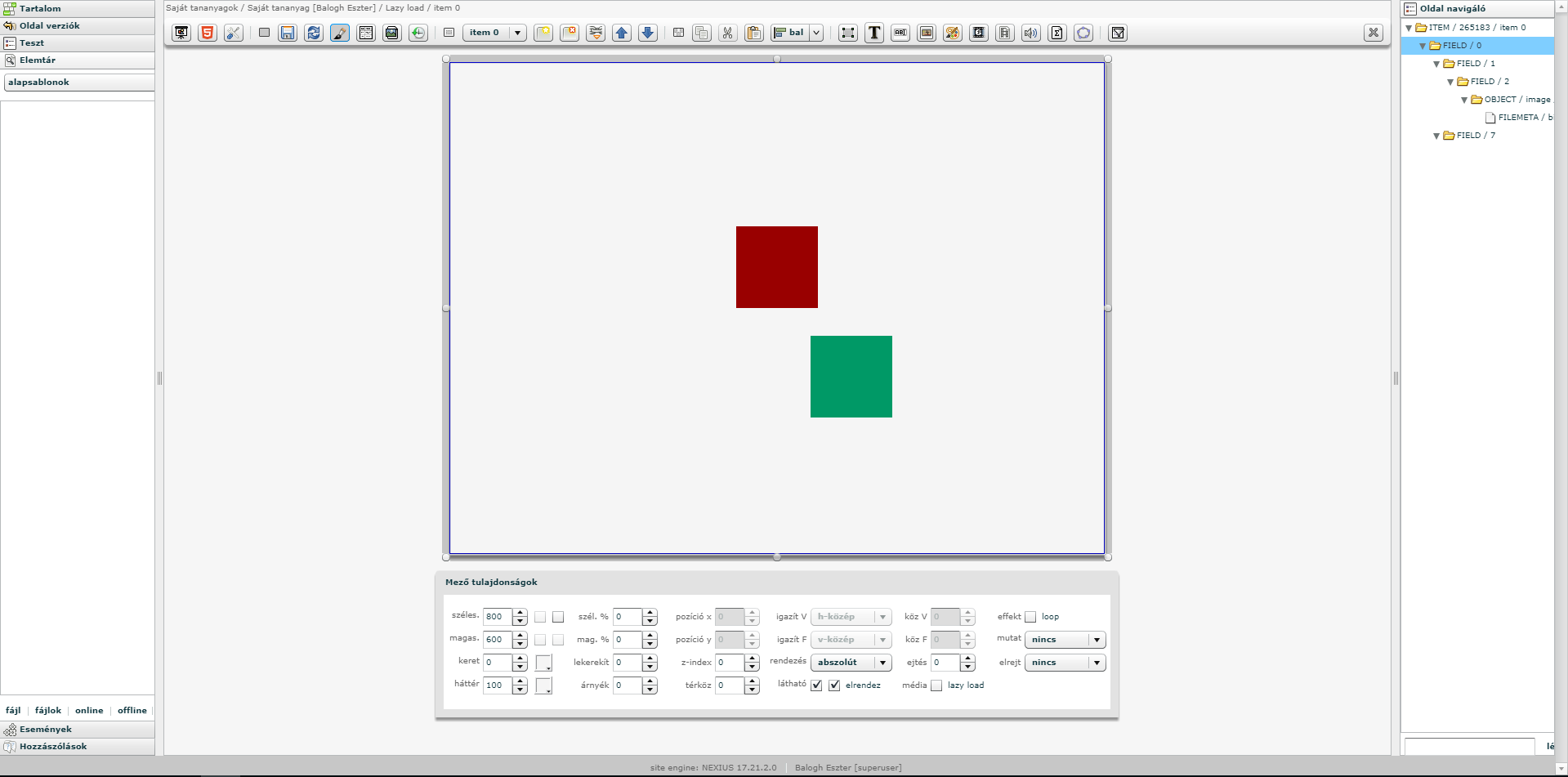1568x777 pixels.
Task: Click the blue up arrow icon
Action: [622, 33]
